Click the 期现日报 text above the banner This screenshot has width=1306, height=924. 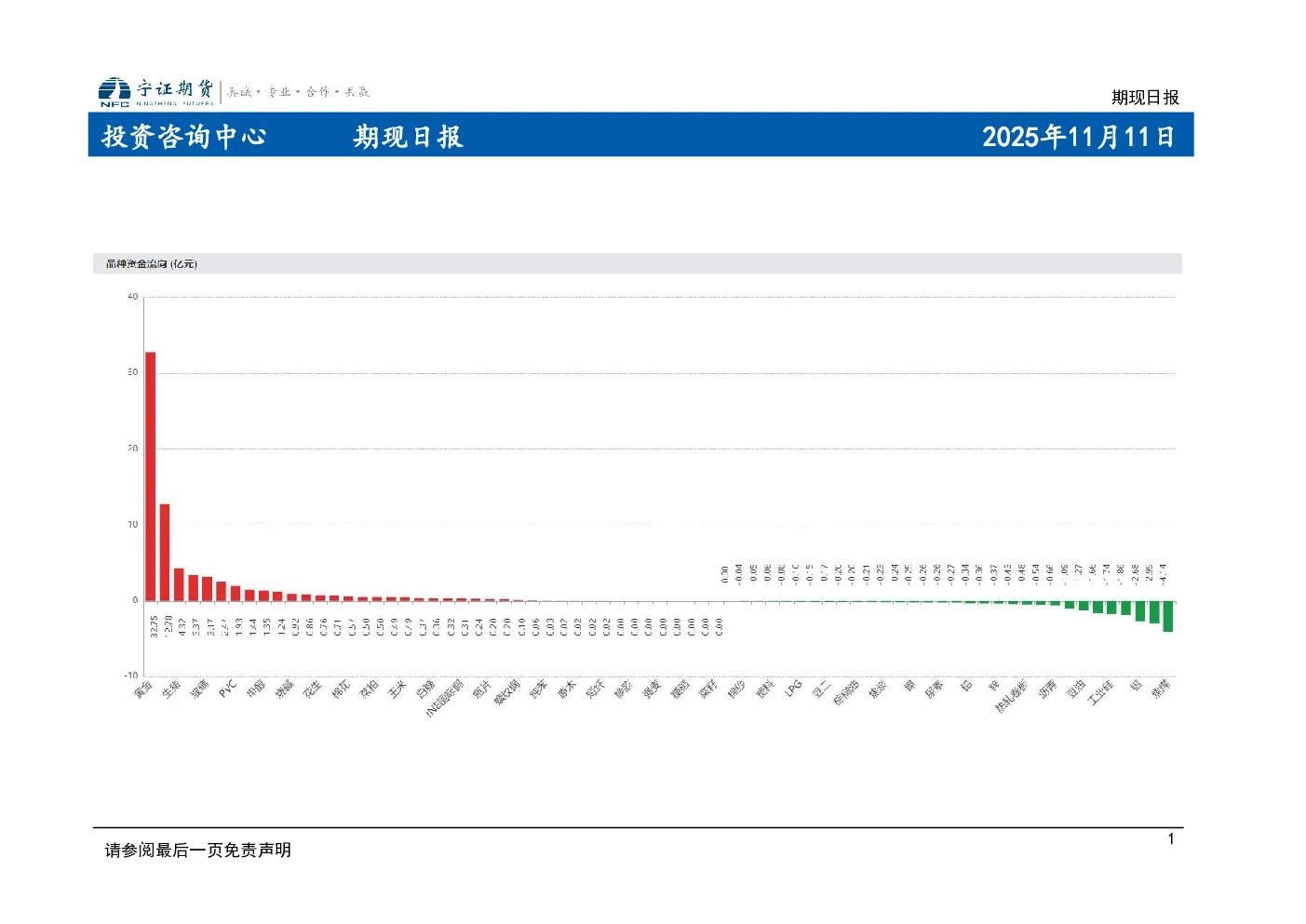pyautogui.click(x=1145, y=97)
